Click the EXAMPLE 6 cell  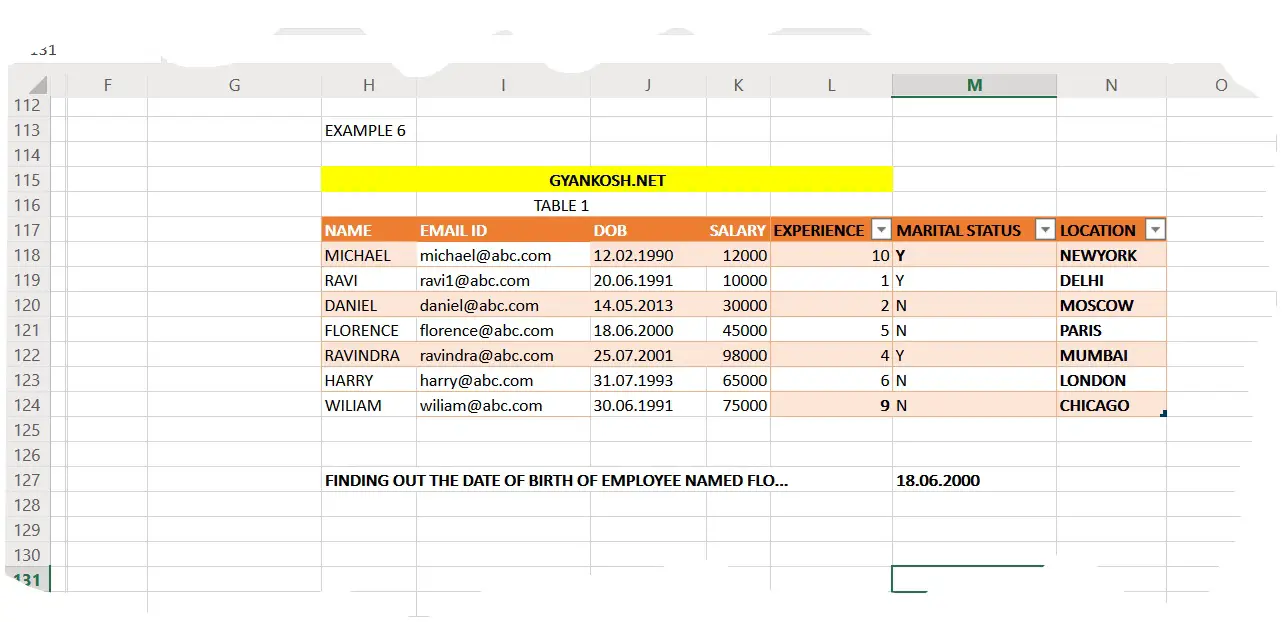(x=369, y=130)
